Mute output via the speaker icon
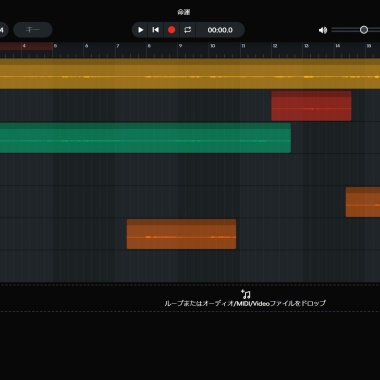 tap(323, 30)
